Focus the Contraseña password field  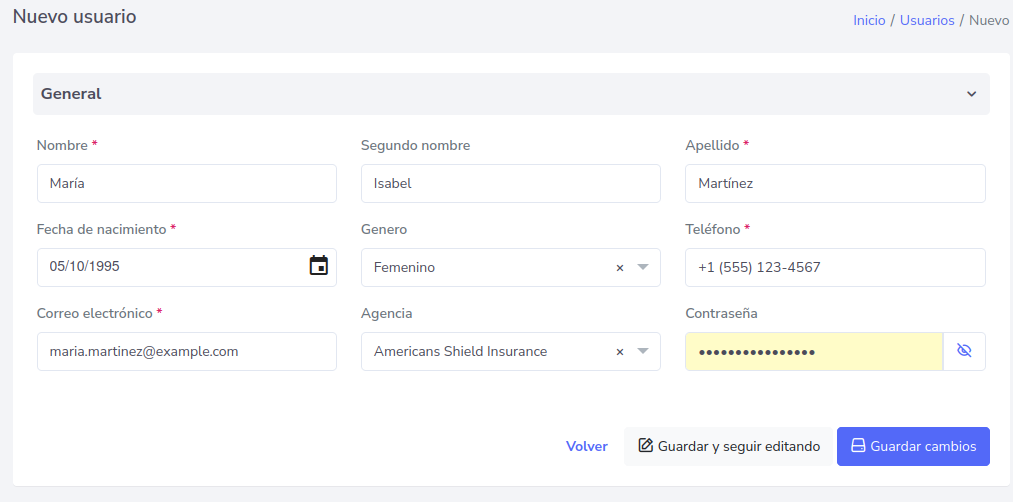pyautogui.click(x=812, y=352)
